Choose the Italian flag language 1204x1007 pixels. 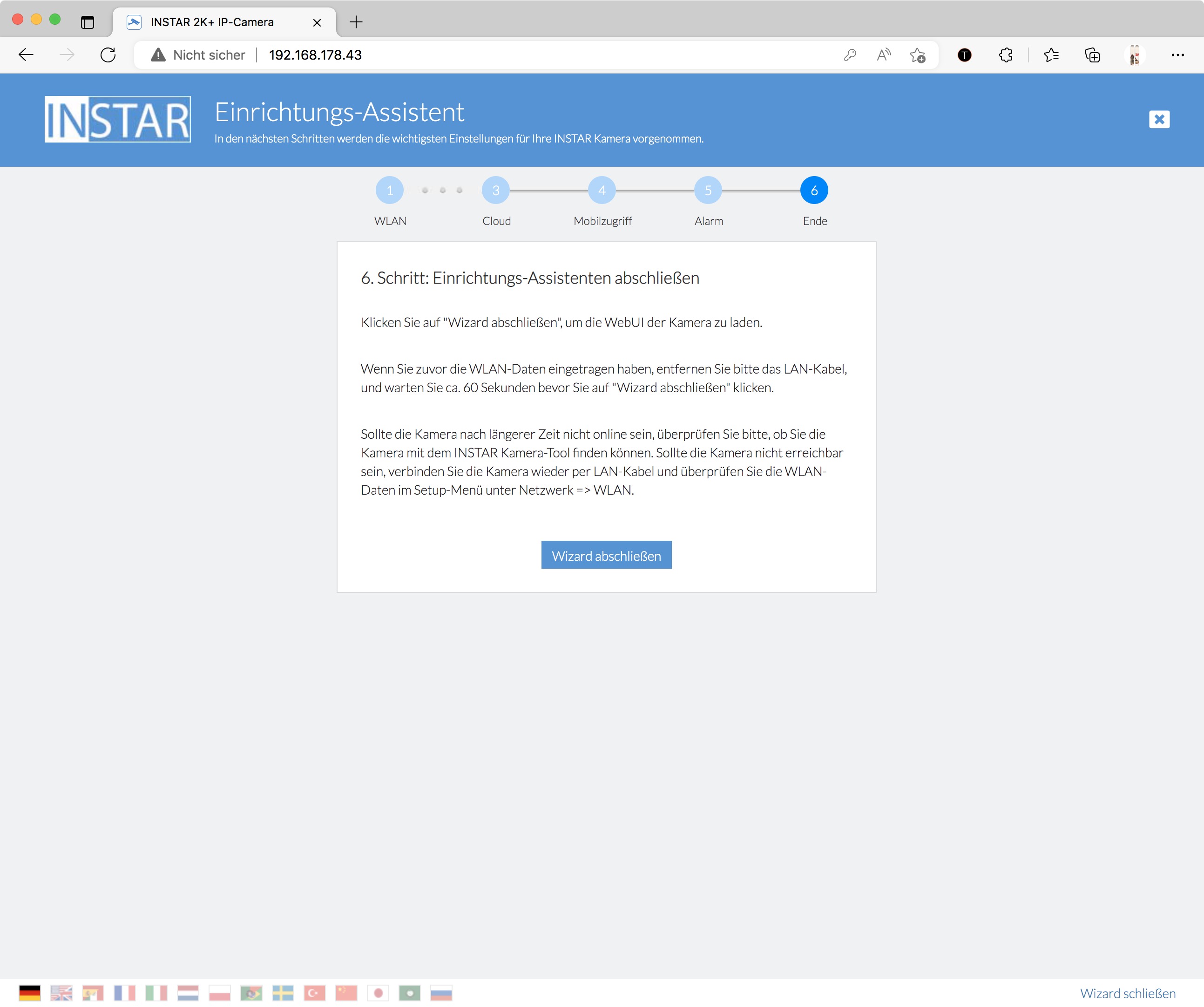point(156,993)
